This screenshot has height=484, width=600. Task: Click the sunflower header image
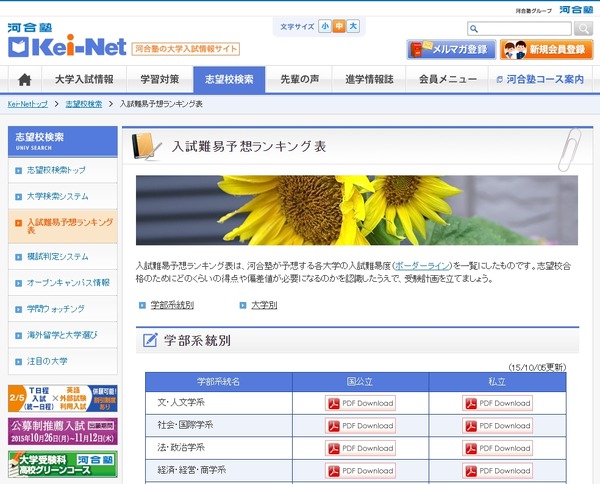click(357, 210)
